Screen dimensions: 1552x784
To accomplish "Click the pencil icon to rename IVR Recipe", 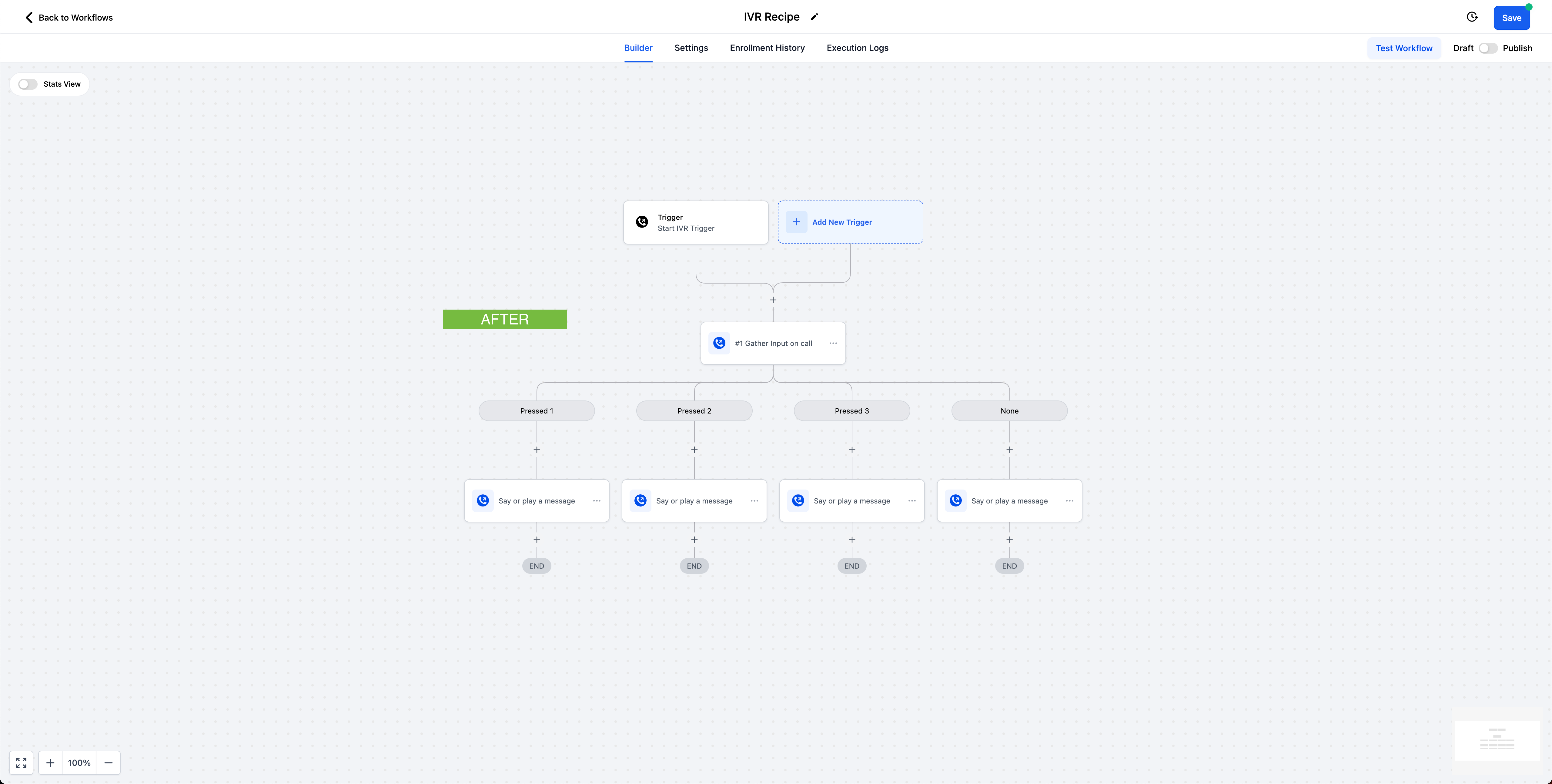I will coord(814,17).
